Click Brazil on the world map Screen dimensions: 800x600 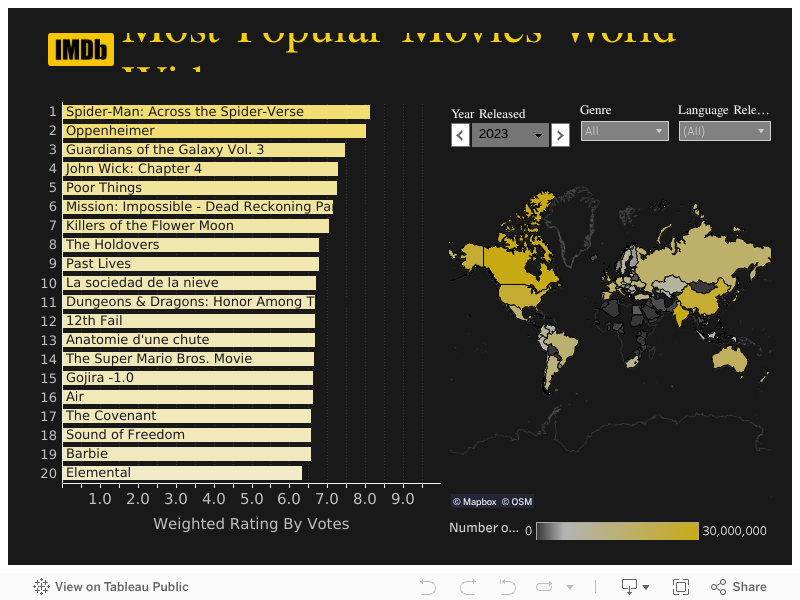click(x=564, y=347)
